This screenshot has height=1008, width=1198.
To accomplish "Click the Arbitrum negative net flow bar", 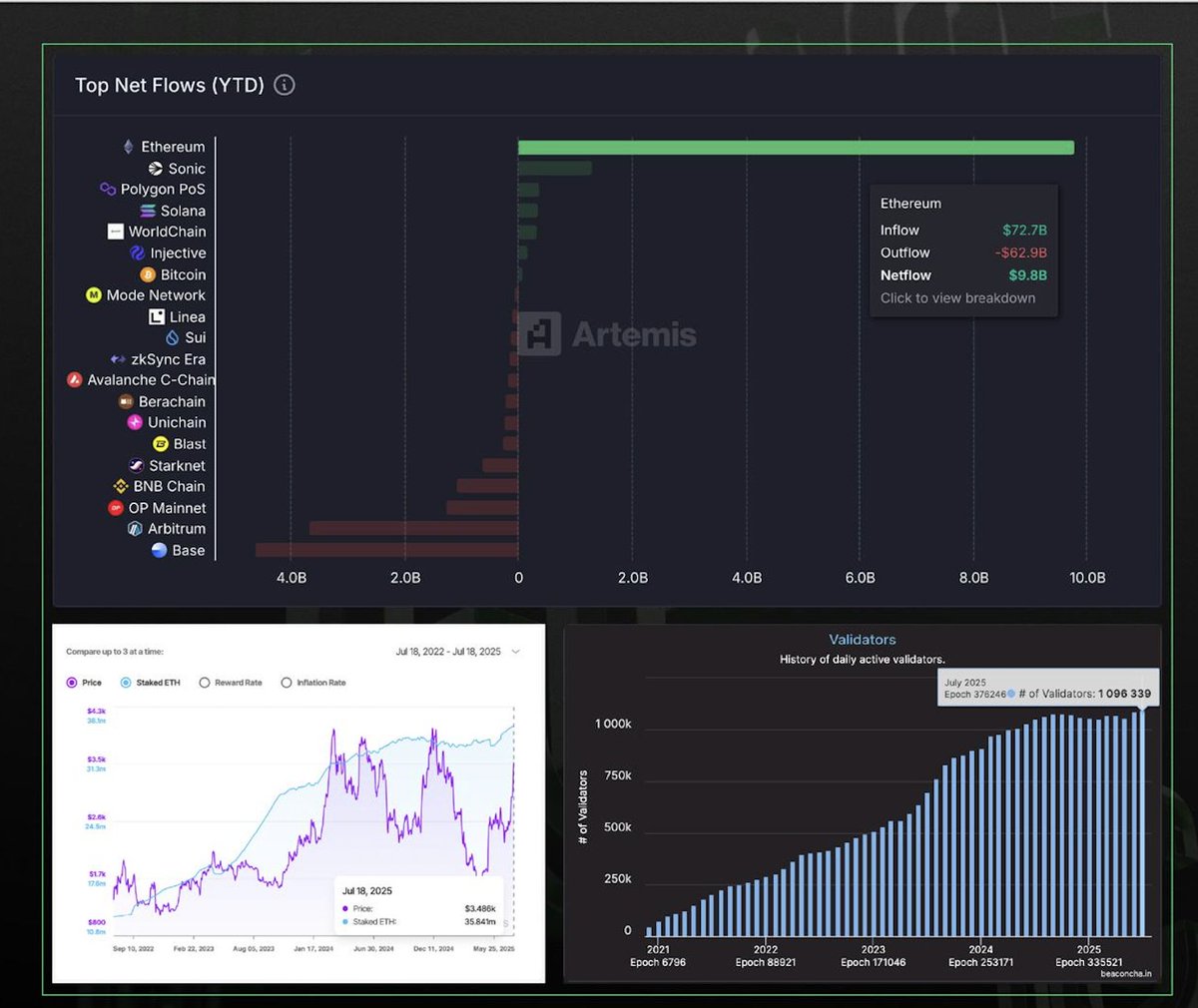I will coord(413,528).
